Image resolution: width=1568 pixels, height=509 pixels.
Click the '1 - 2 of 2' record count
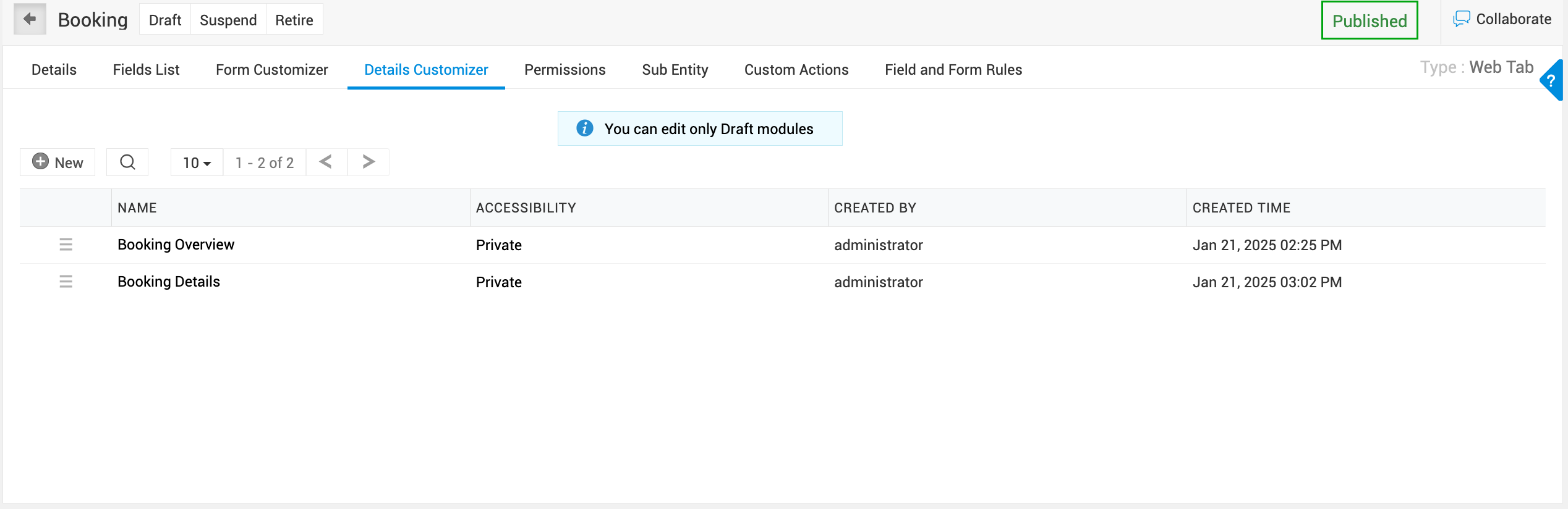[265, 162]
